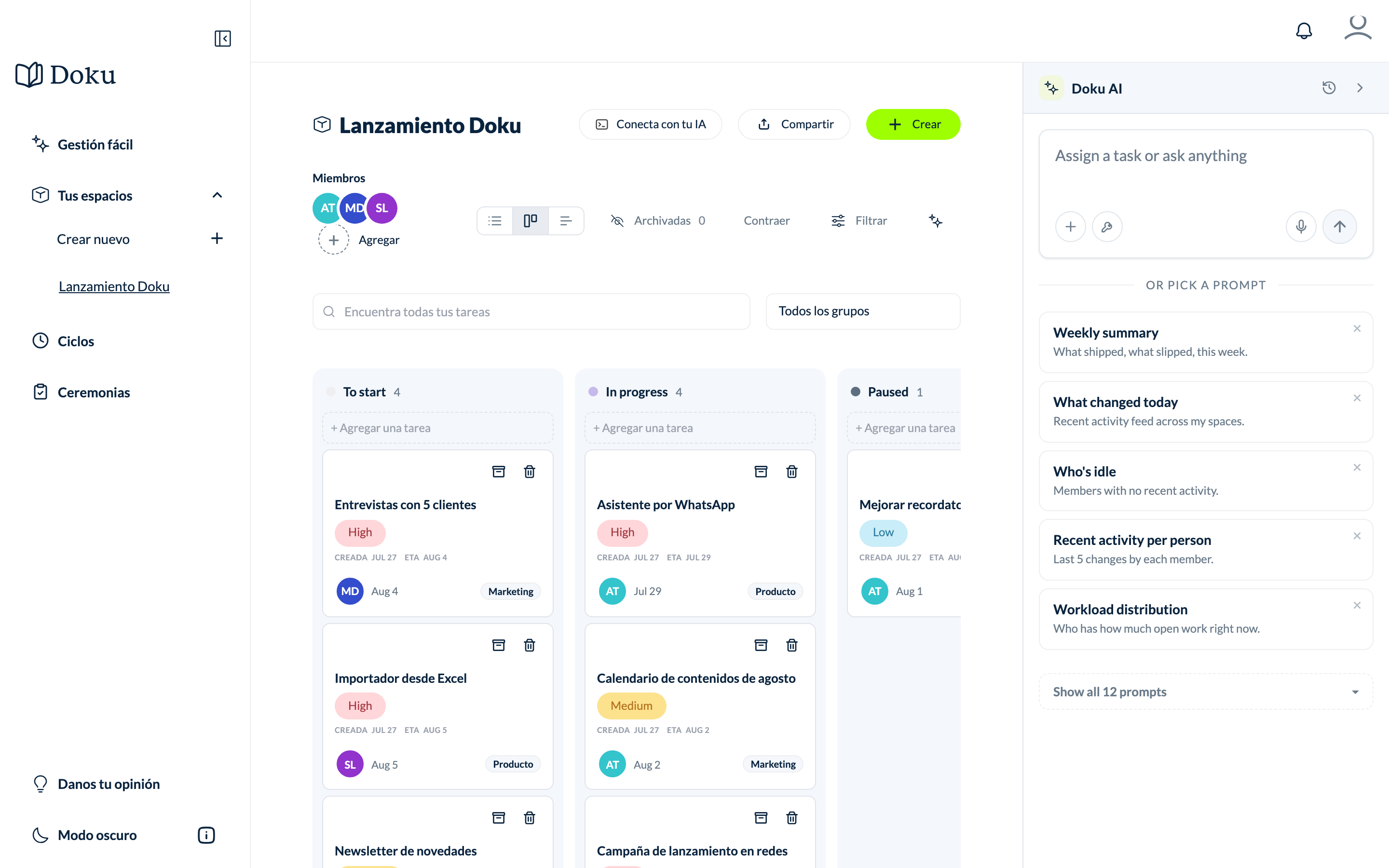Viewport: 1389px width, 868px height.
Task: Click Medium priority tag on Calendario de contenidos
Action: (x=631, y=705)
